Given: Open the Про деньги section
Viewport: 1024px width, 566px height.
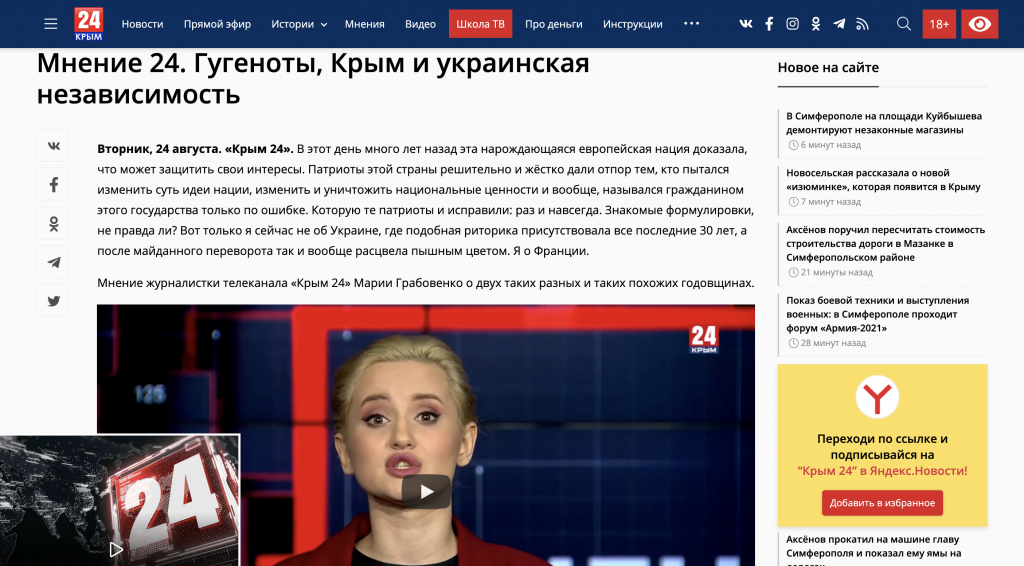Looking at the screenshot, I should pyautogui.click(x=553, y=24).
